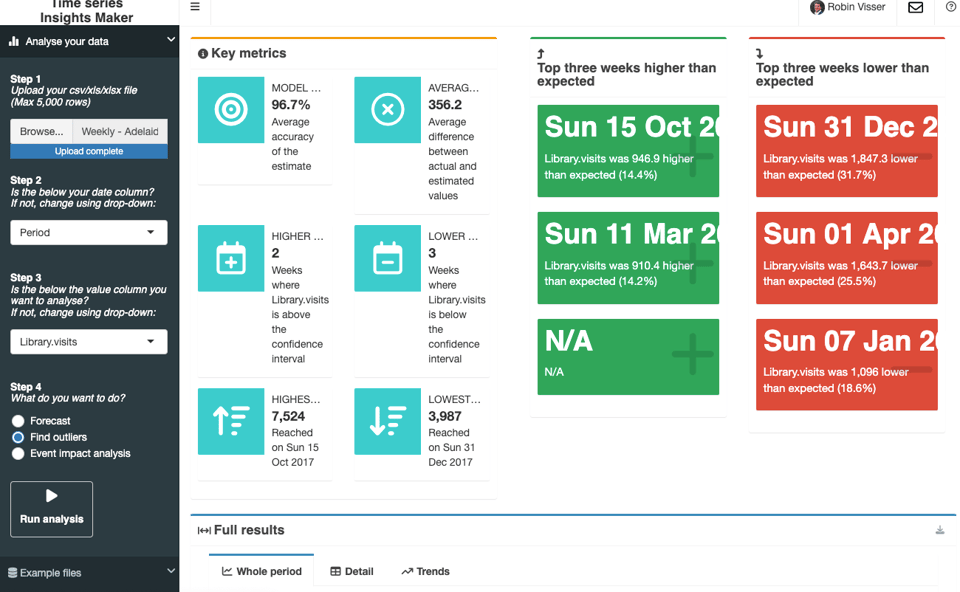Click the Upload complete progress bar
This screenshot has width=960, height=592.
pyautogui.click(x=89, y=151)
